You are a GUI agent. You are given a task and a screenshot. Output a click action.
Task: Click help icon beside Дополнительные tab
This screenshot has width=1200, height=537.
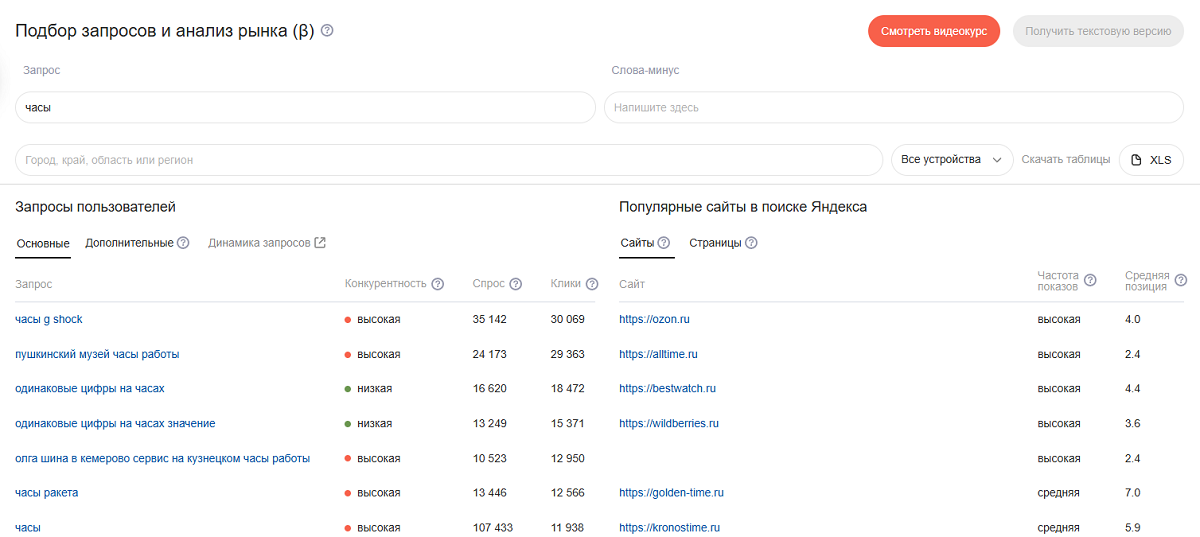[x=183, y=243]
